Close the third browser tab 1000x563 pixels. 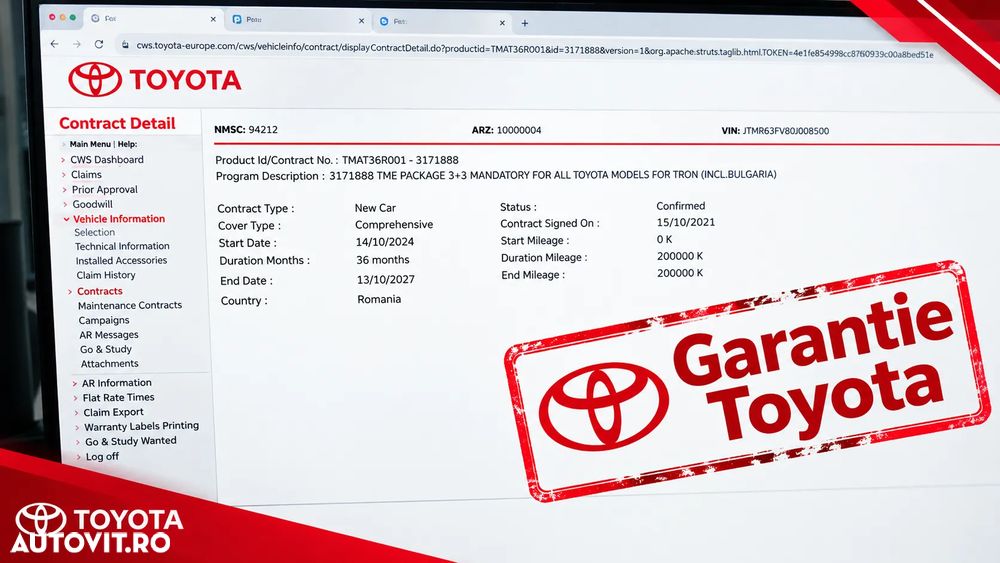click(502, 23)
